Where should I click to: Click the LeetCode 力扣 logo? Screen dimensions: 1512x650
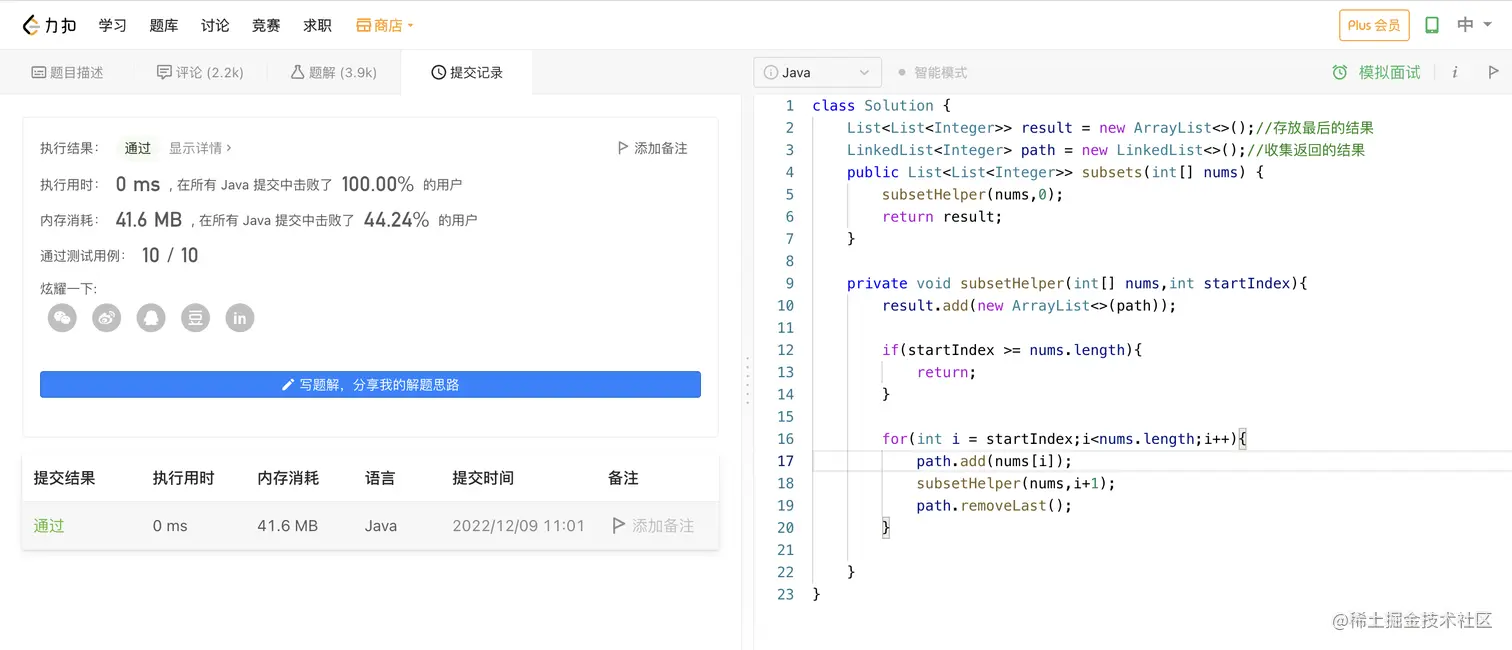[49, 25]
